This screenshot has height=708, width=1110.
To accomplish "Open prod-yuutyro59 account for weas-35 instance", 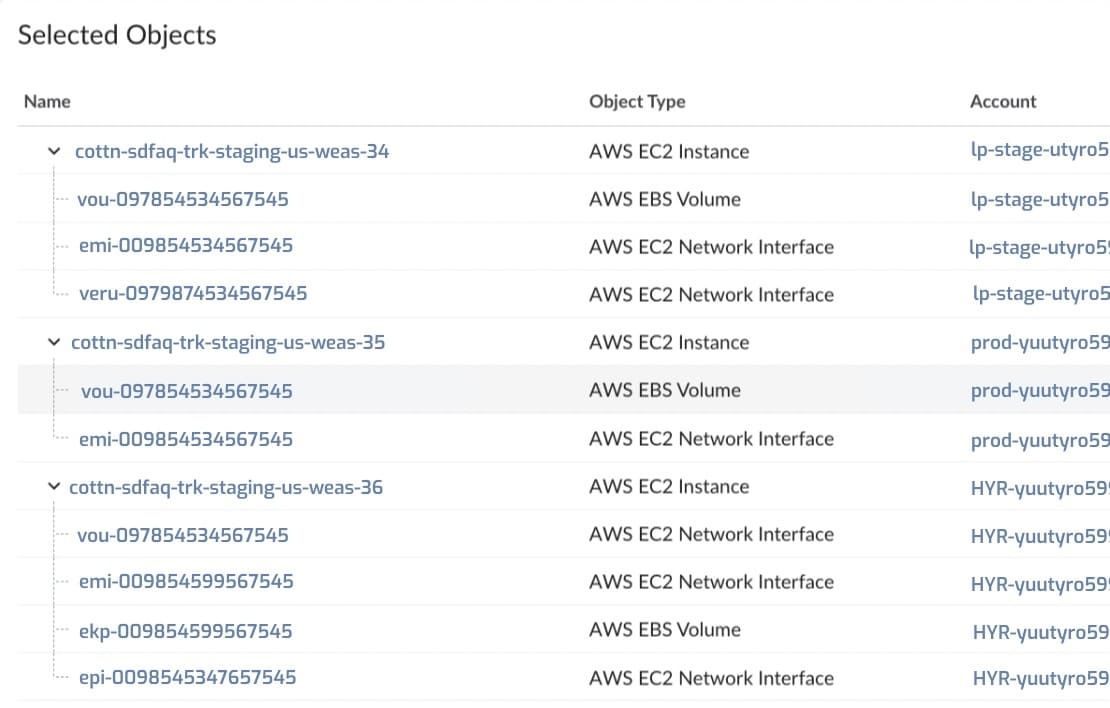I will tap(1039, 343).
